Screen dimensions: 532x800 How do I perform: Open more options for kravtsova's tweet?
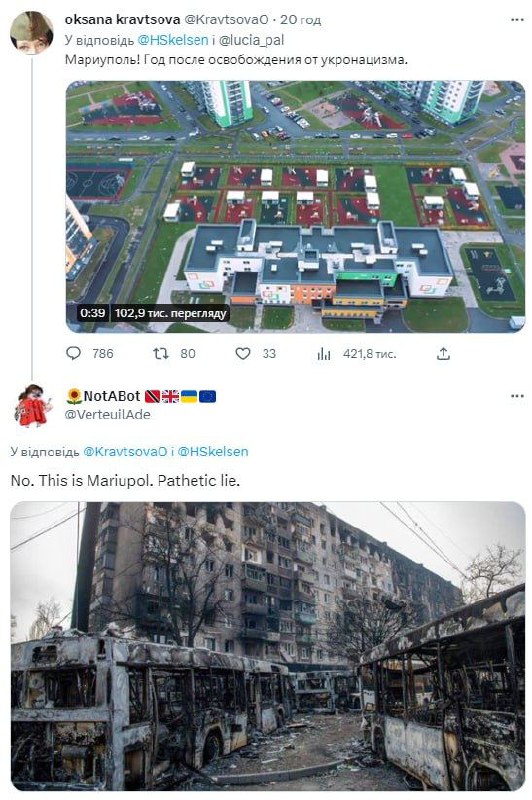tap(517, 20)
